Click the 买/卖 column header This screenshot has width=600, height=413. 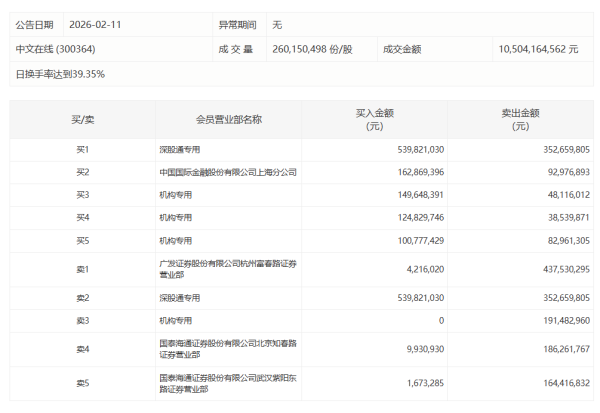[x=83, y=120]
